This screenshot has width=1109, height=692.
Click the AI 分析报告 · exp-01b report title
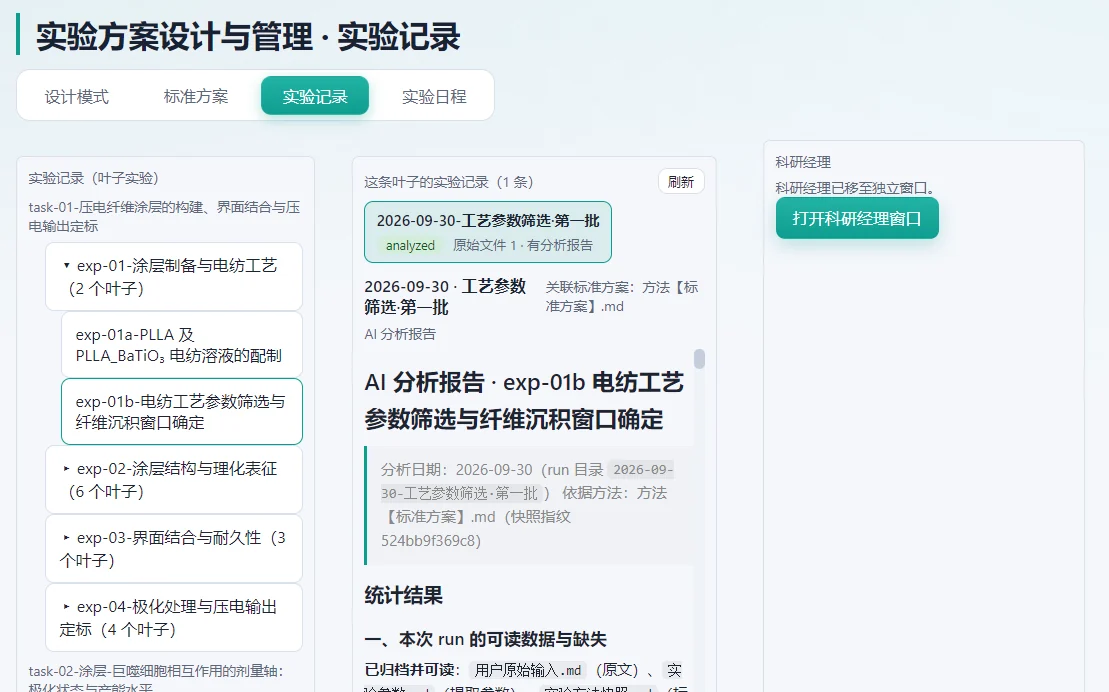click(x=524, y=400)
